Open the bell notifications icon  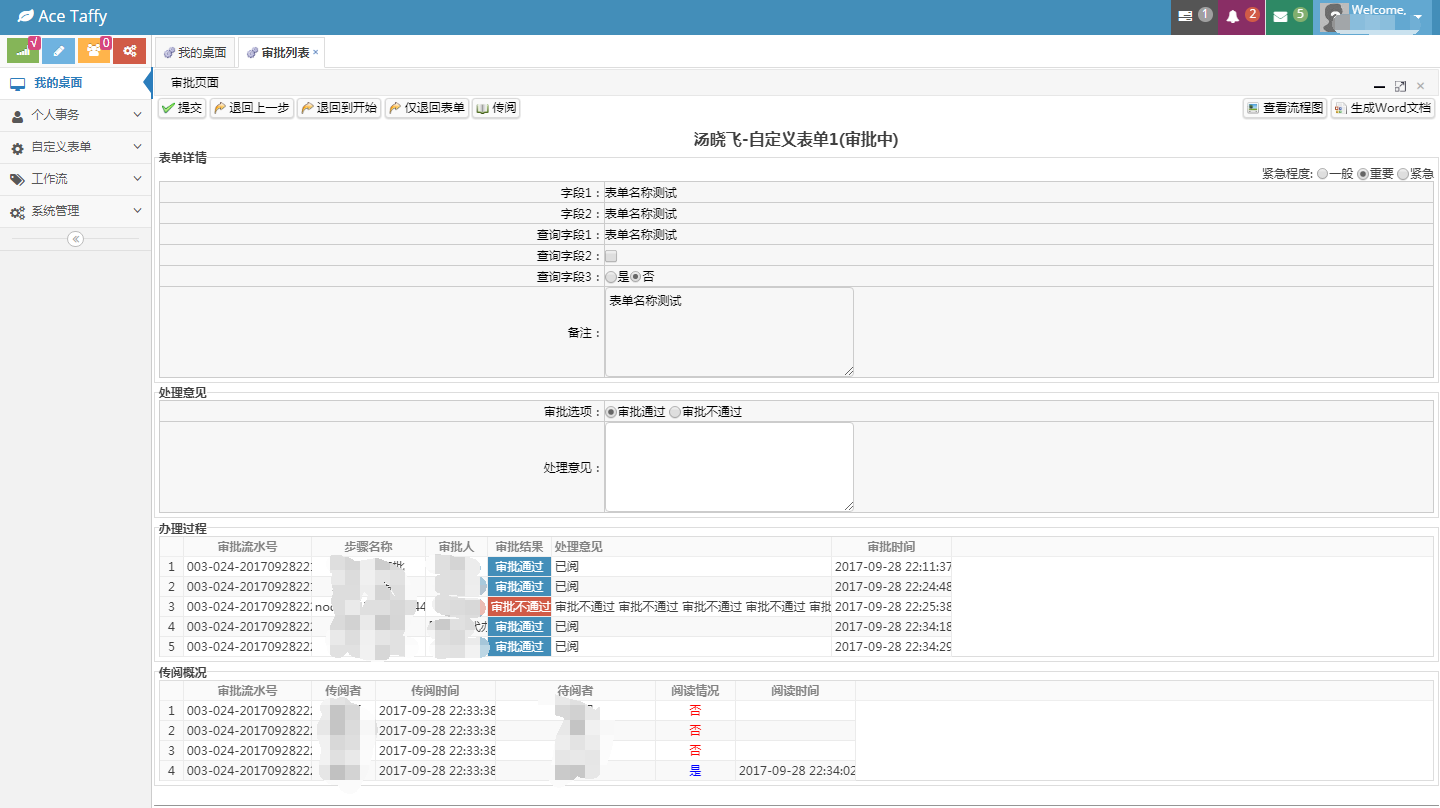[1241, 17]
